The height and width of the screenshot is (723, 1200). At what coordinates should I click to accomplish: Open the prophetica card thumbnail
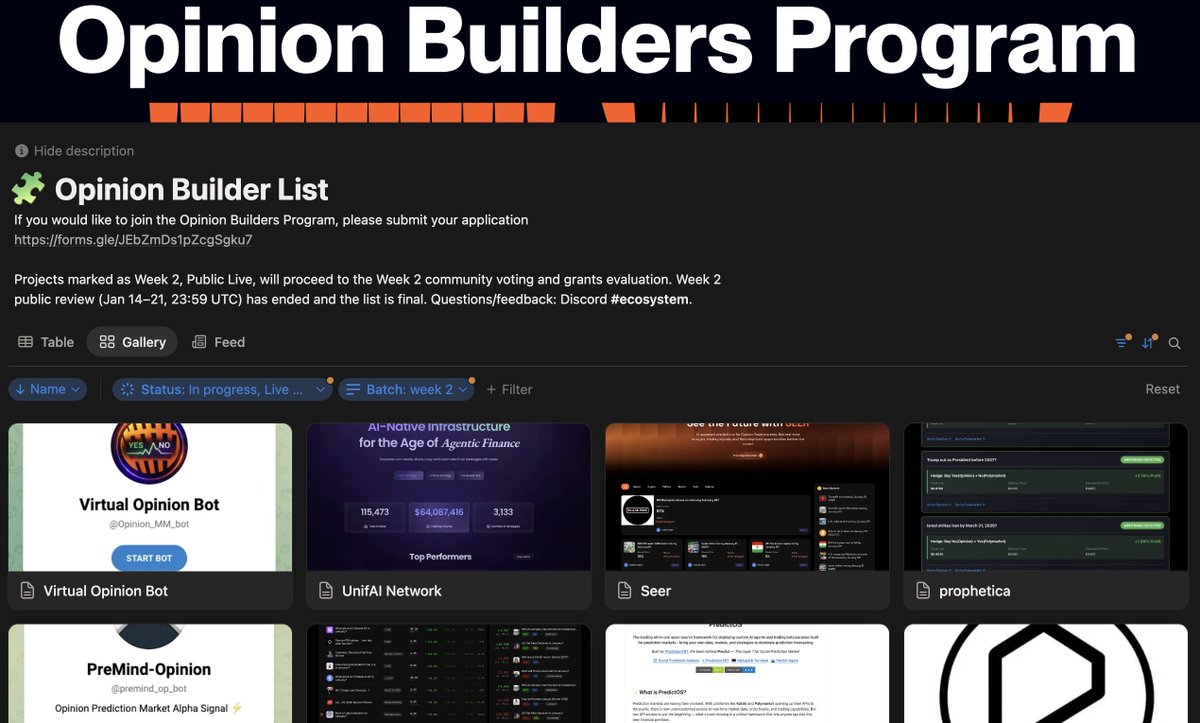pos(1045,497)
